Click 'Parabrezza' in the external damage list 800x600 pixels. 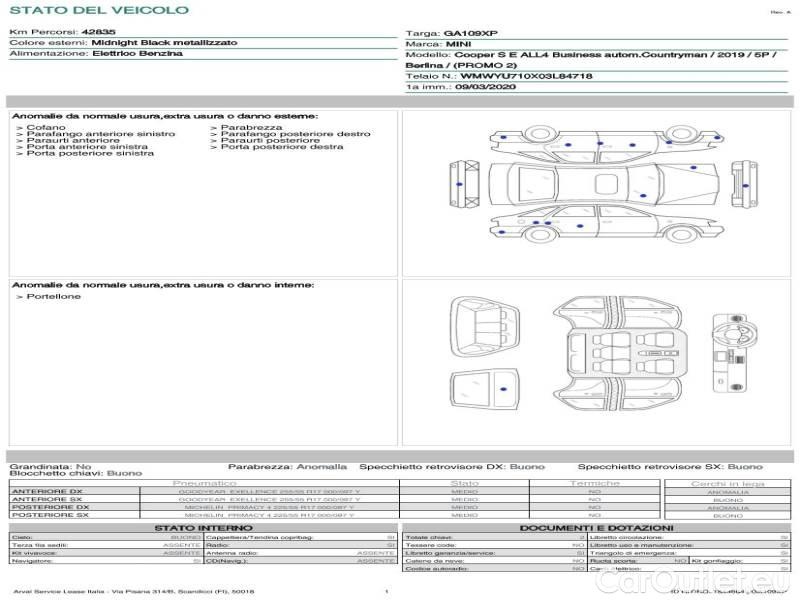252,128
